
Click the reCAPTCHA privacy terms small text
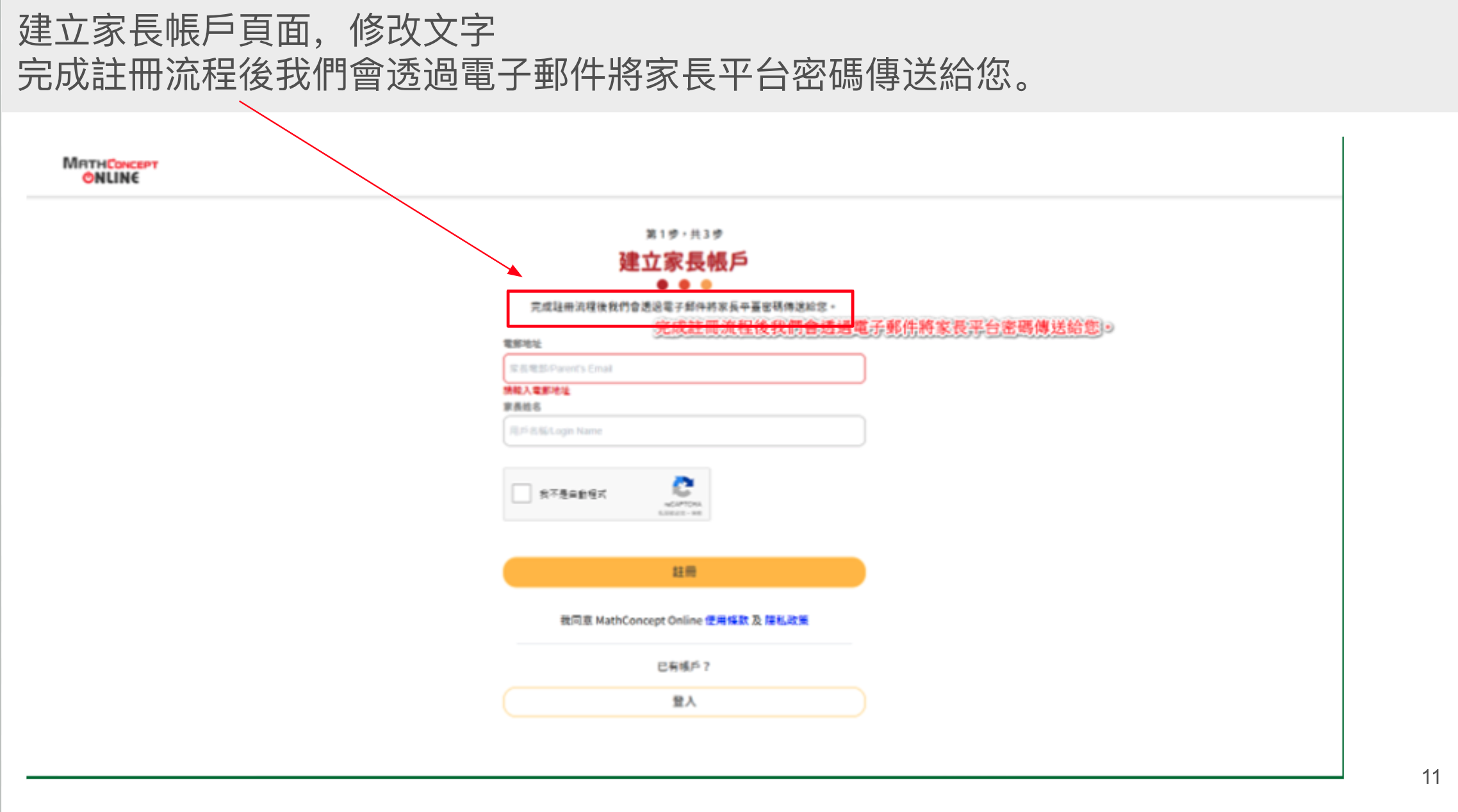point(680,513)
